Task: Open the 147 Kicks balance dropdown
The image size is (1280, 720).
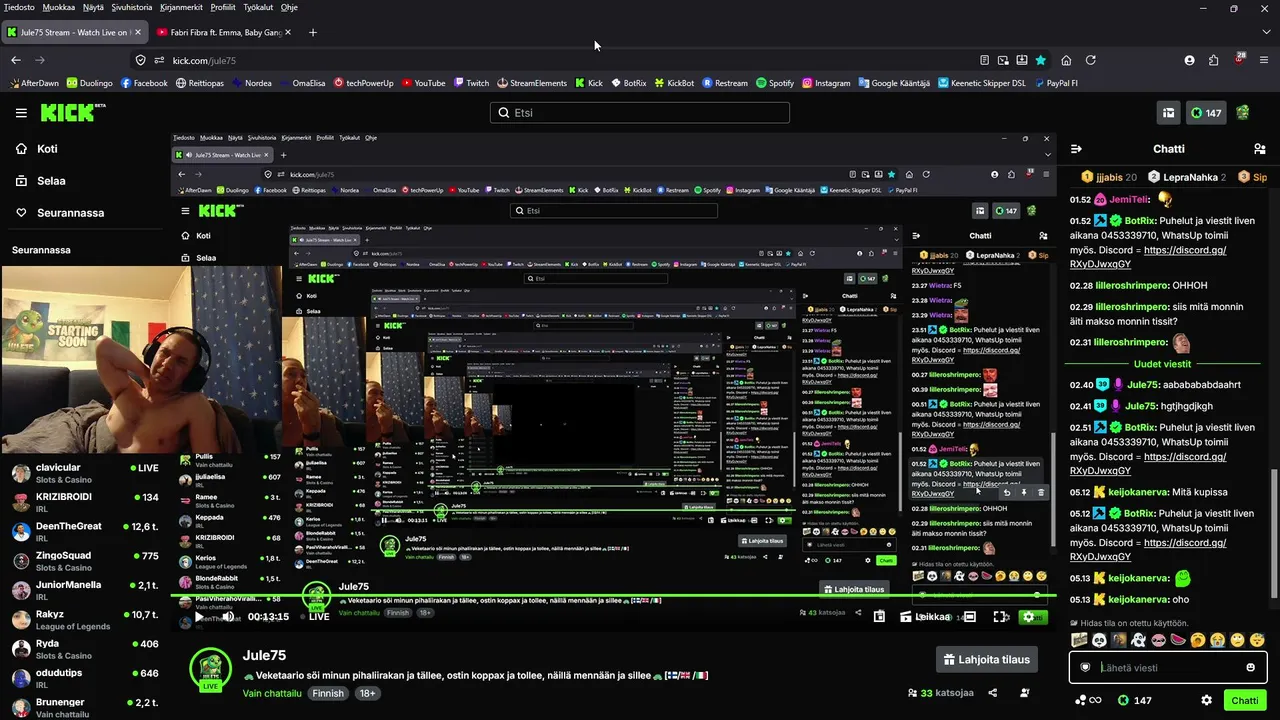Action: click(x=1206, y=113)
